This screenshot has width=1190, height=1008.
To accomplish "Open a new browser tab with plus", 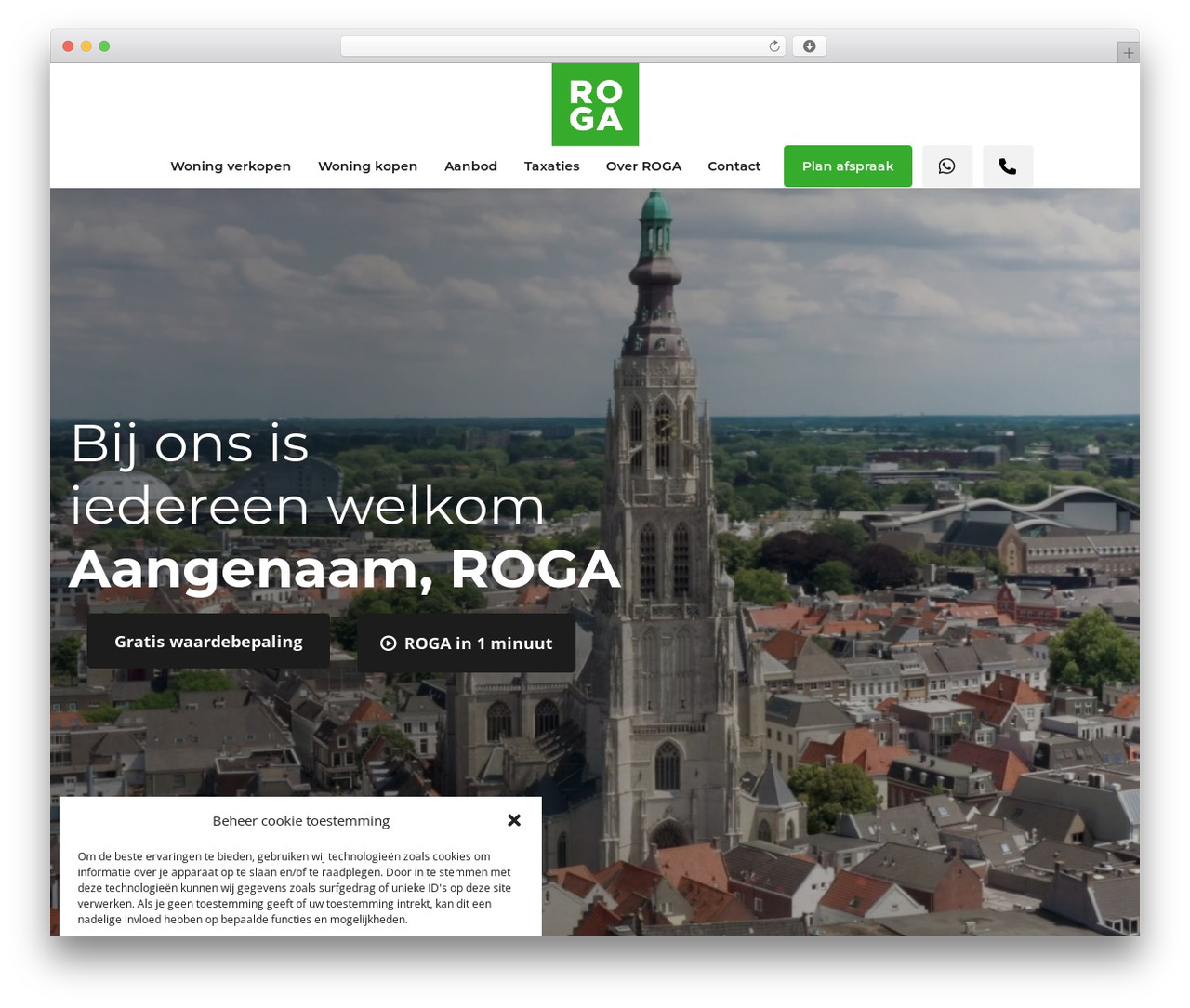I will 1129,53.
